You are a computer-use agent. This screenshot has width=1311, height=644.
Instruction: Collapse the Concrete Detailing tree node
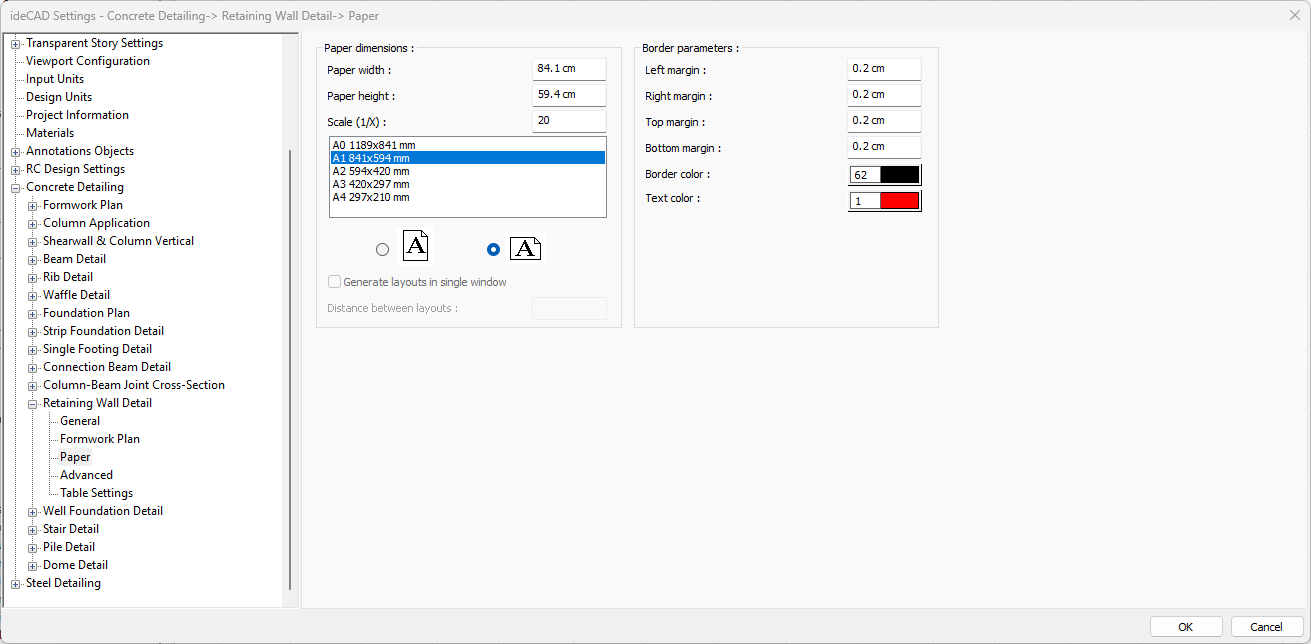tap(16, 188)
